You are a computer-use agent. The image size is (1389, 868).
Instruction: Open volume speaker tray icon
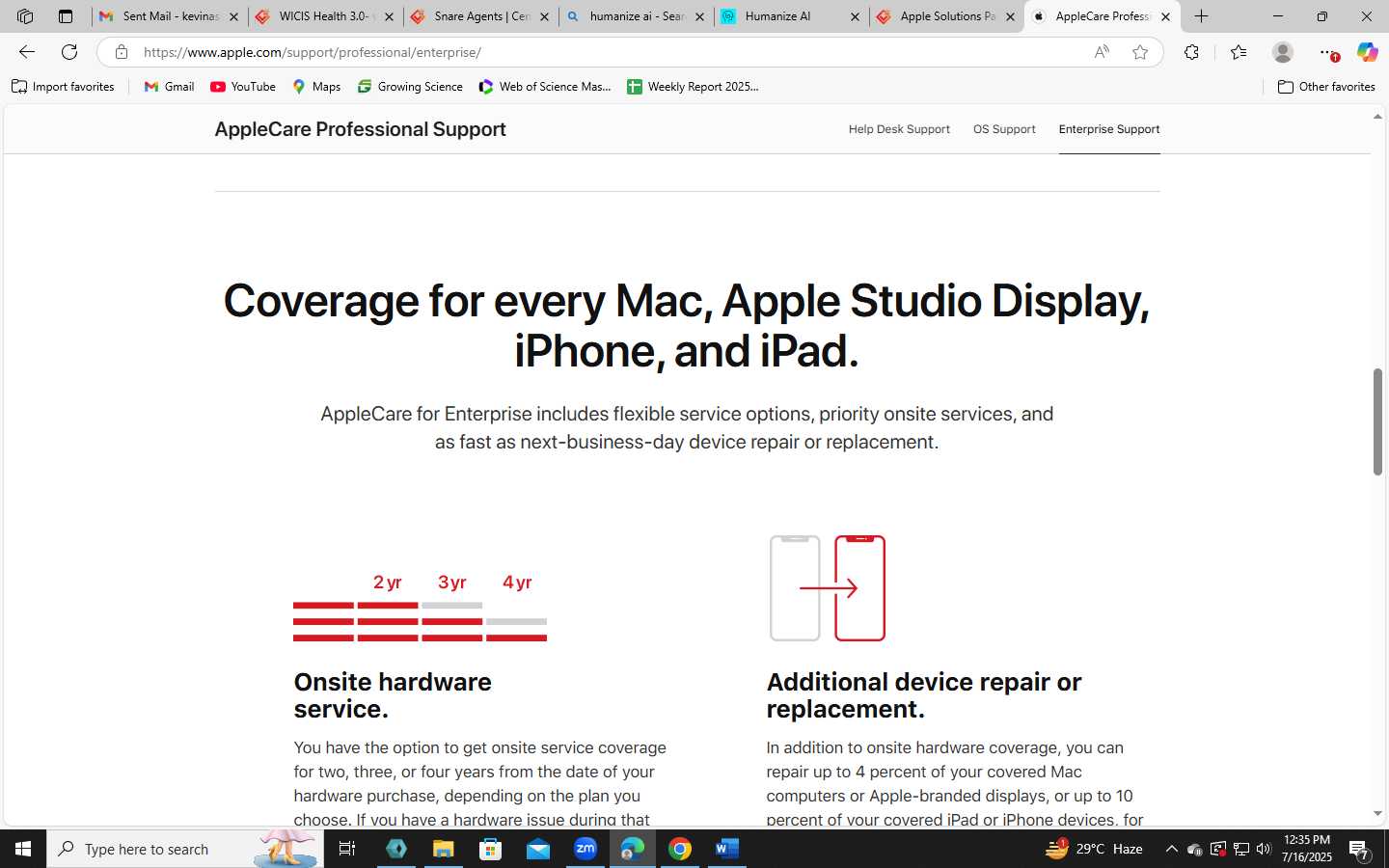pyautogui.click(x=1264, y=849)
